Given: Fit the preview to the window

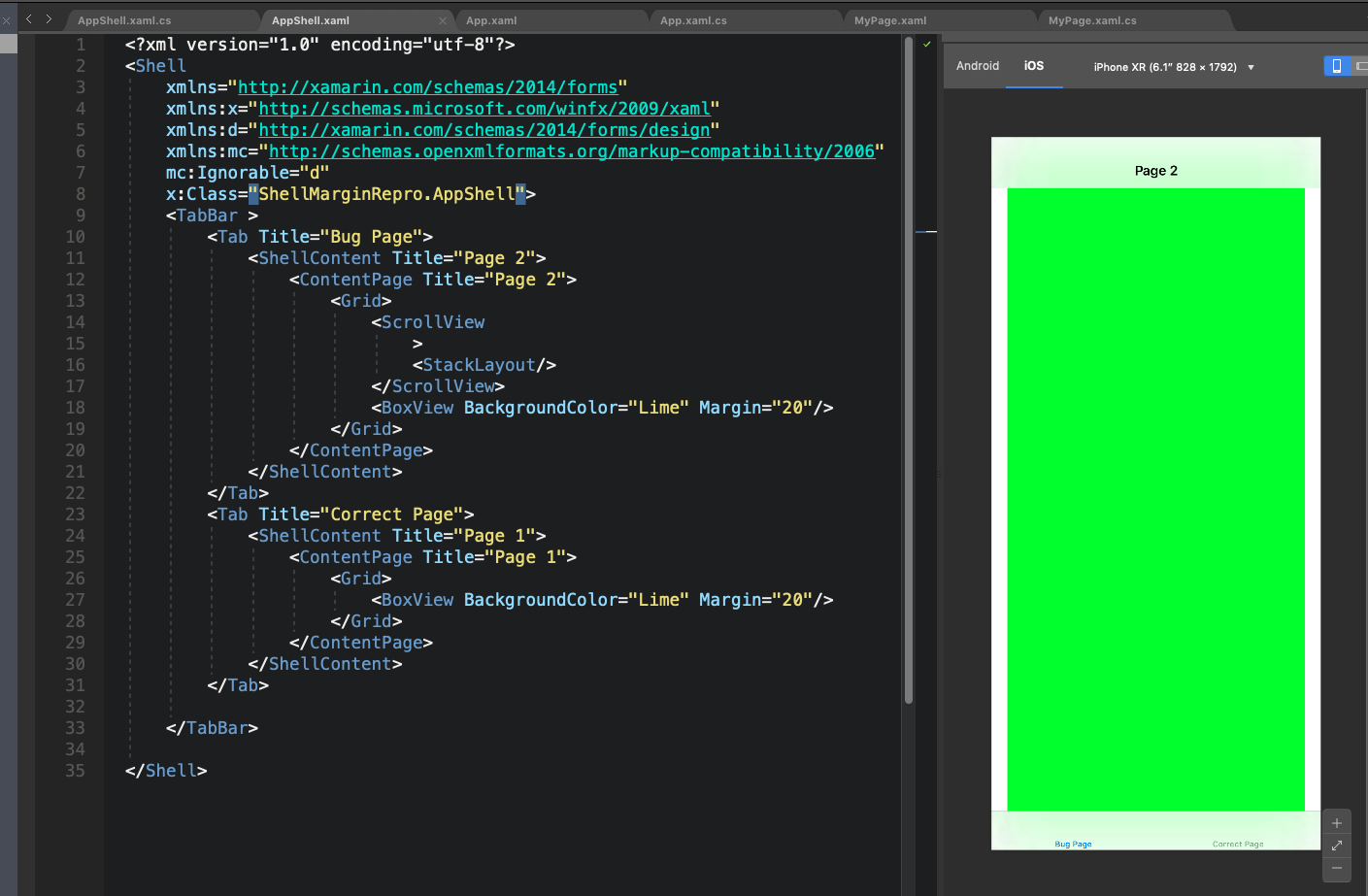Looking at the screenshot, I should [1337, 846].
